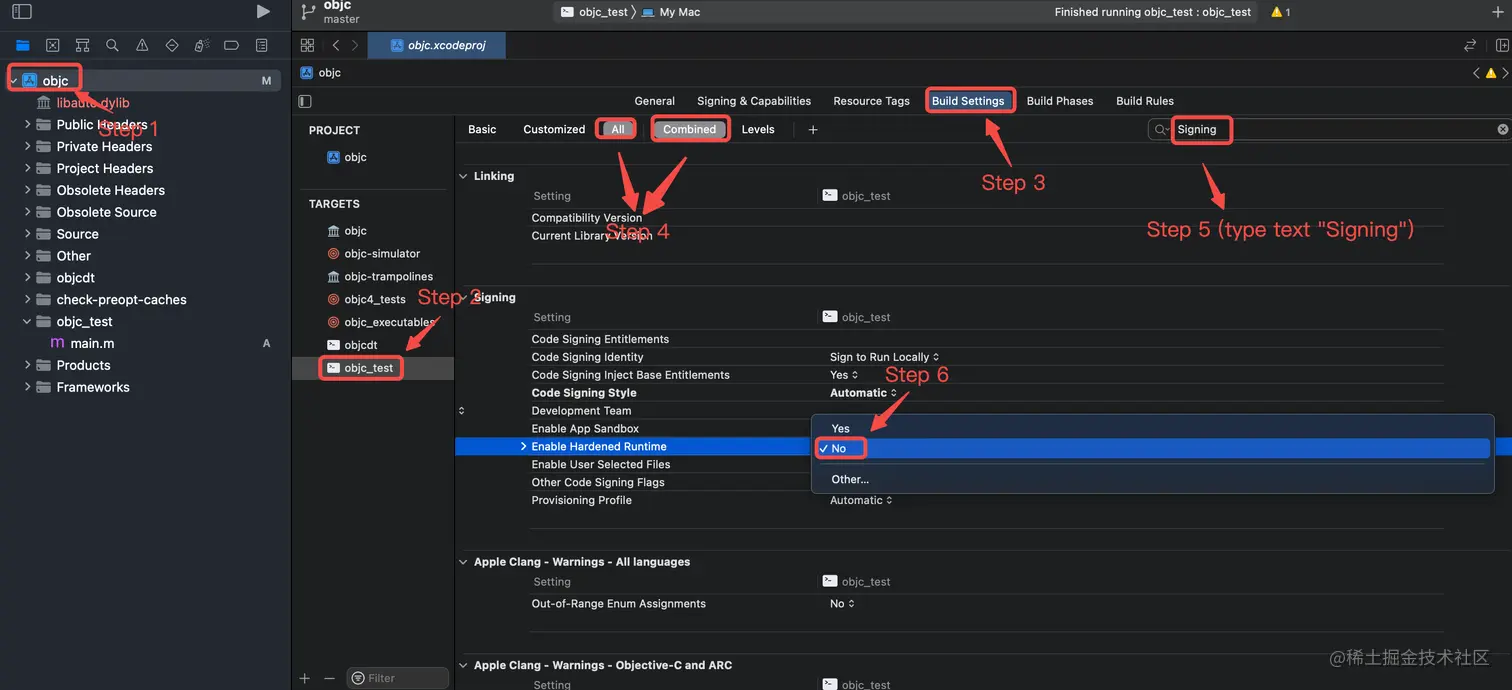Click the related items grid icon

tap(308, 45)
